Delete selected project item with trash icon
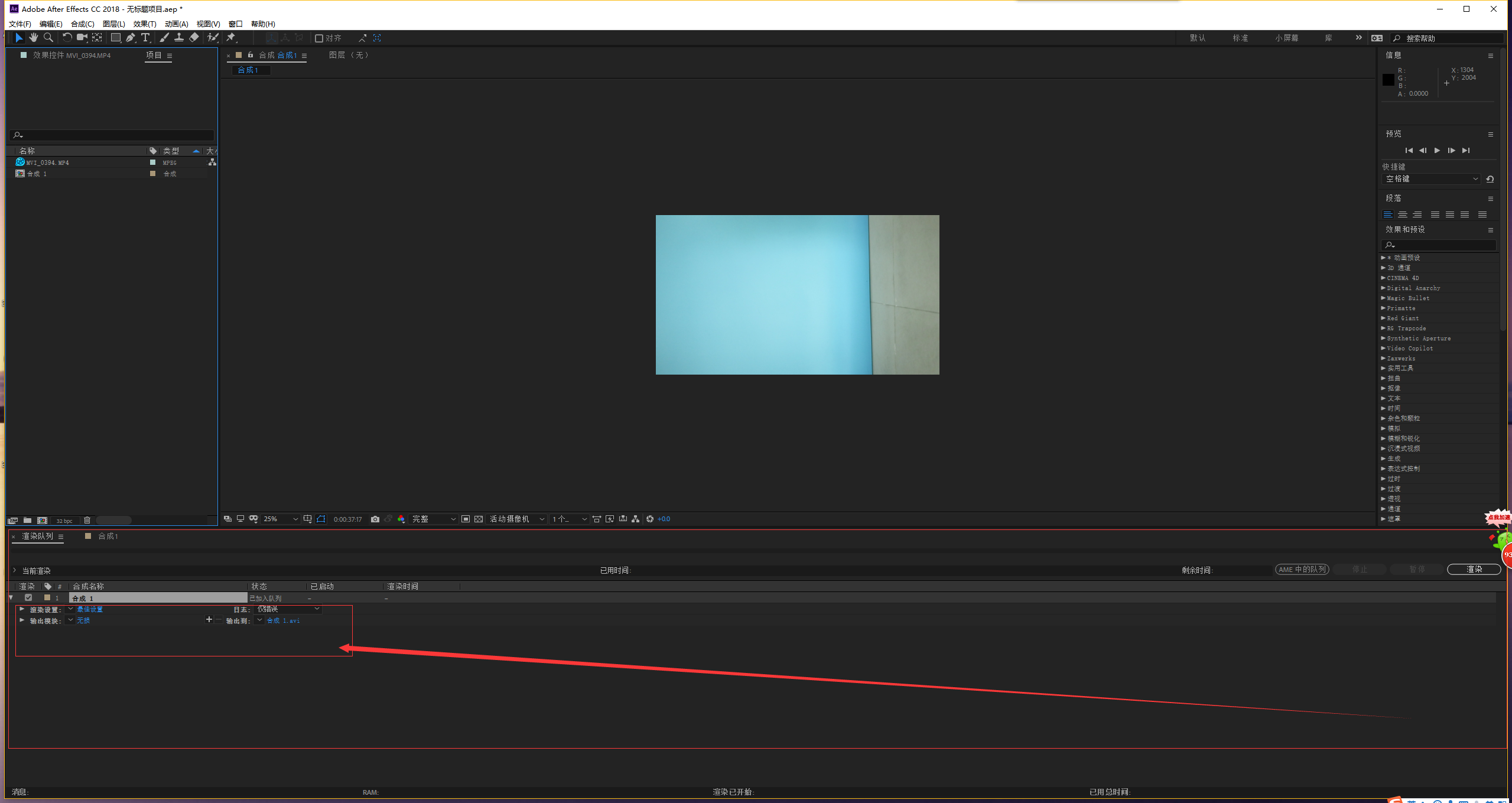Image resolution: width=1512 pixels, height=803 pixels. click(87, 521)
